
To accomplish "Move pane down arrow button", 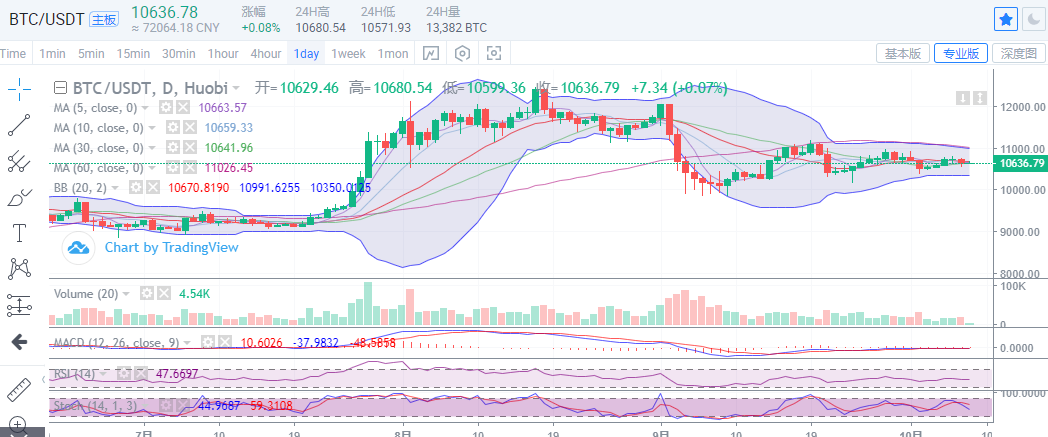I will 963,98.
